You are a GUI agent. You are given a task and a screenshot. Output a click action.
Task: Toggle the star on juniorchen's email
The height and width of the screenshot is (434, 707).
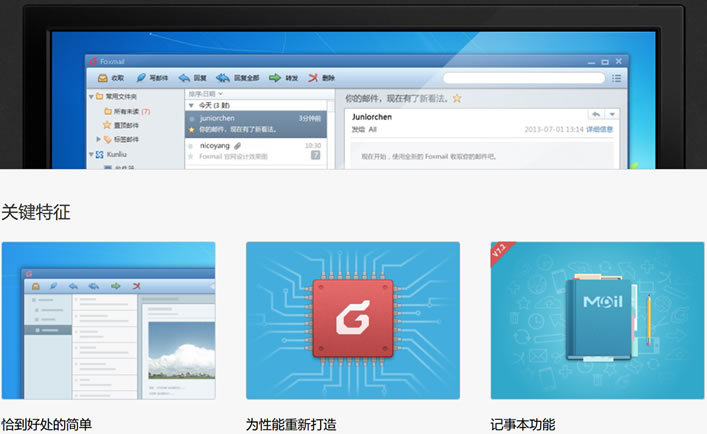[191, 130]
